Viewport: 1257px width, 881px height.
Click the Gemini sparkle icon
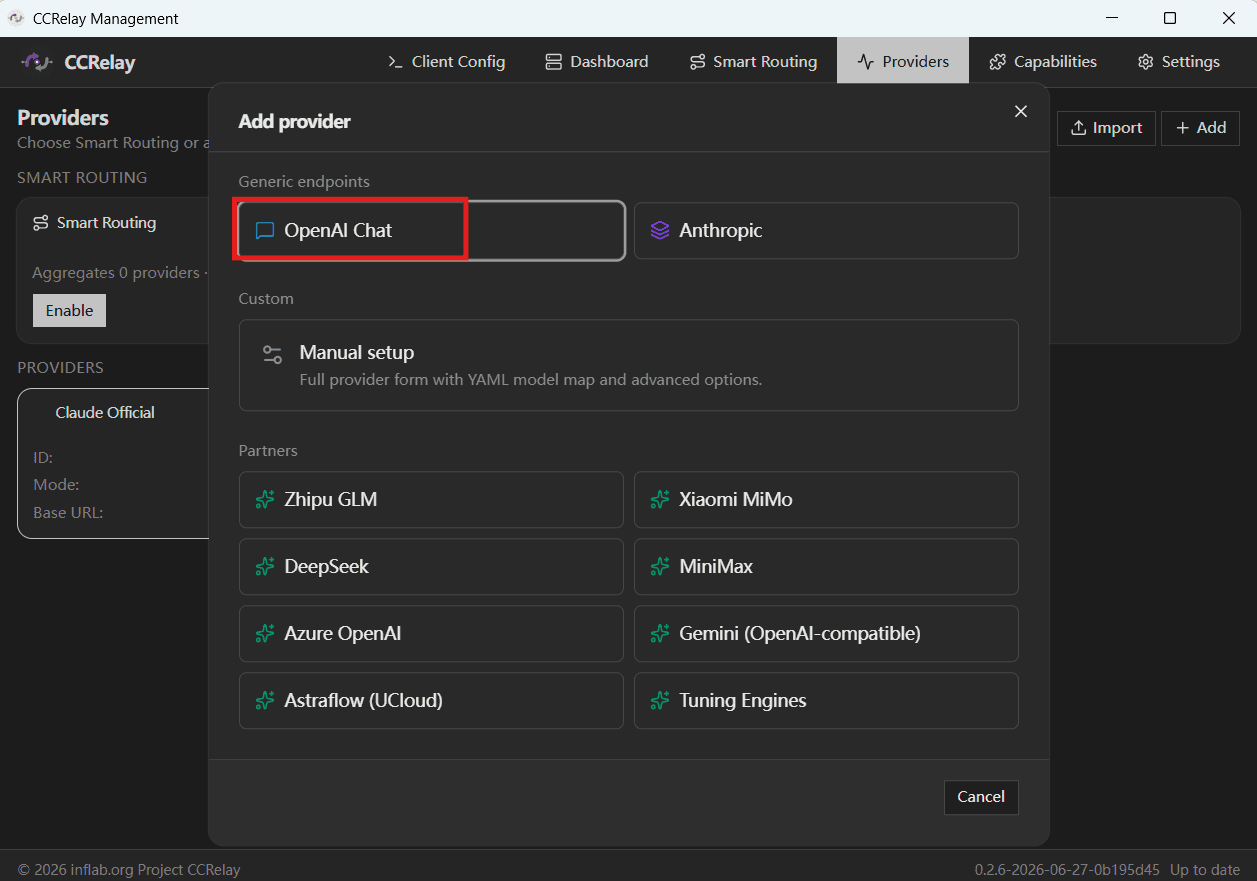click(660, 634)
